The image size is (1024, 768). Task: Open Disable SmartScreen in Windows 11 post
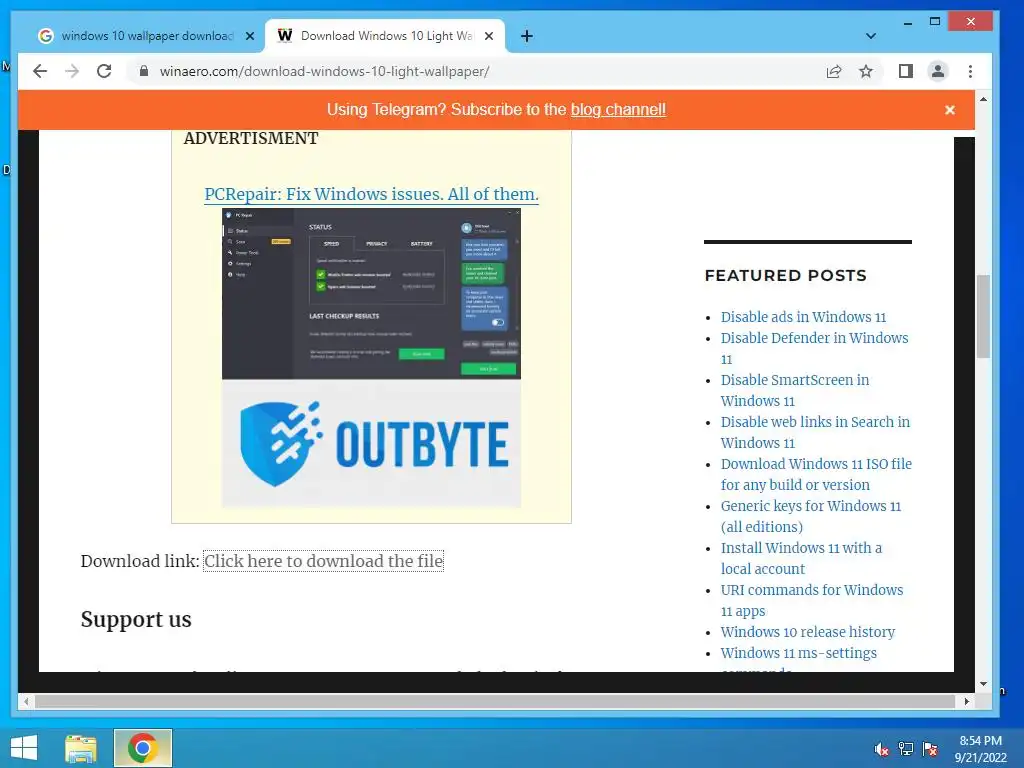795,390
